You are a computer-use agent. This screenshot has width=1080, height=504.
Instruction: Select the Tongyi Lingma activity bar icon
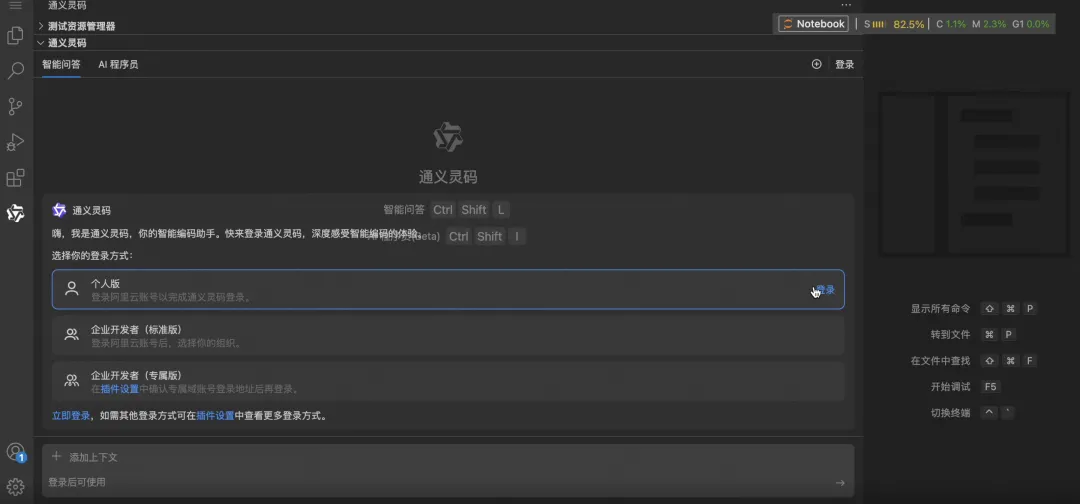pyautogui.click(x=15, y=213)
